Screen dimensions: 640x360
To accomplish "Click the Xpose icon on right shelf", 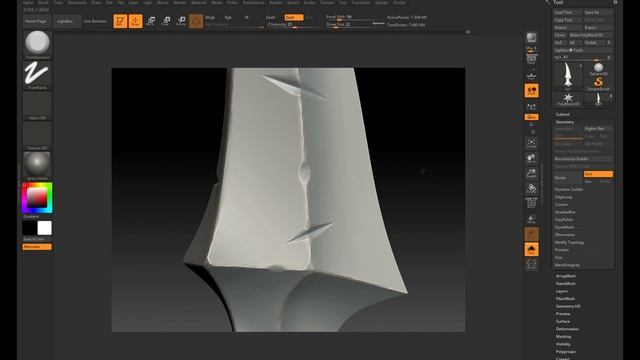I will [531, 264].
